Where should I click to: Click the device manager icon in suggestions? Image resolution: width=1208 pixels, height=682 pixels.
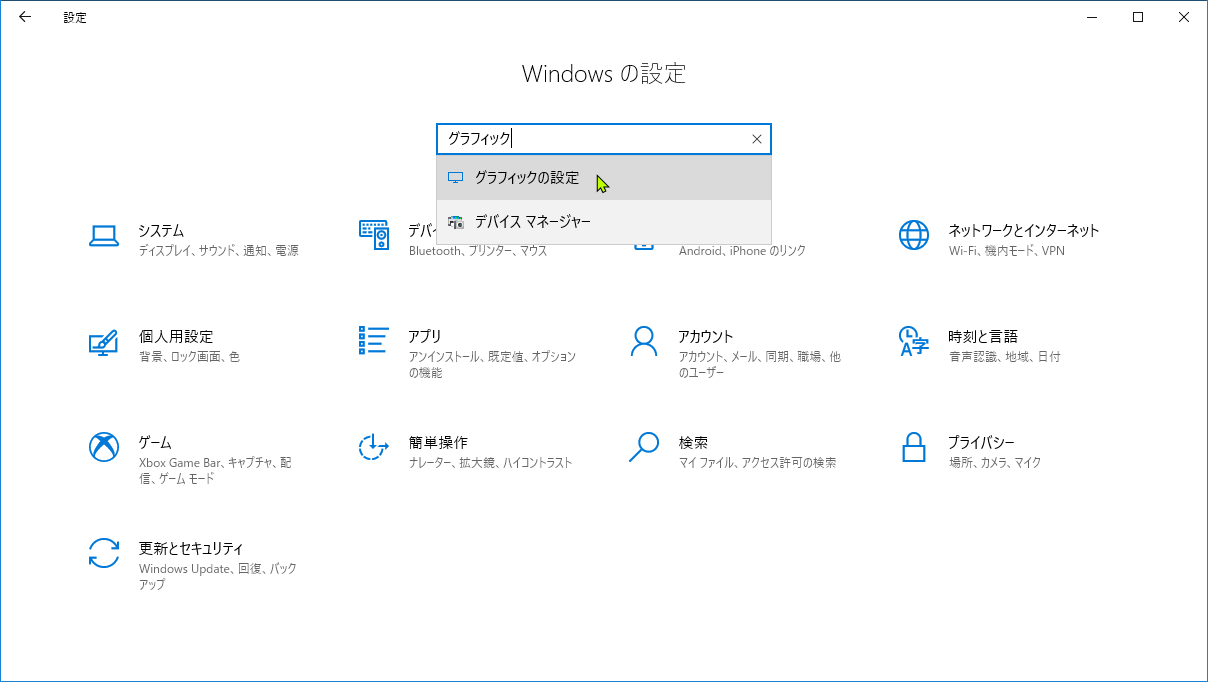point(456,222)
